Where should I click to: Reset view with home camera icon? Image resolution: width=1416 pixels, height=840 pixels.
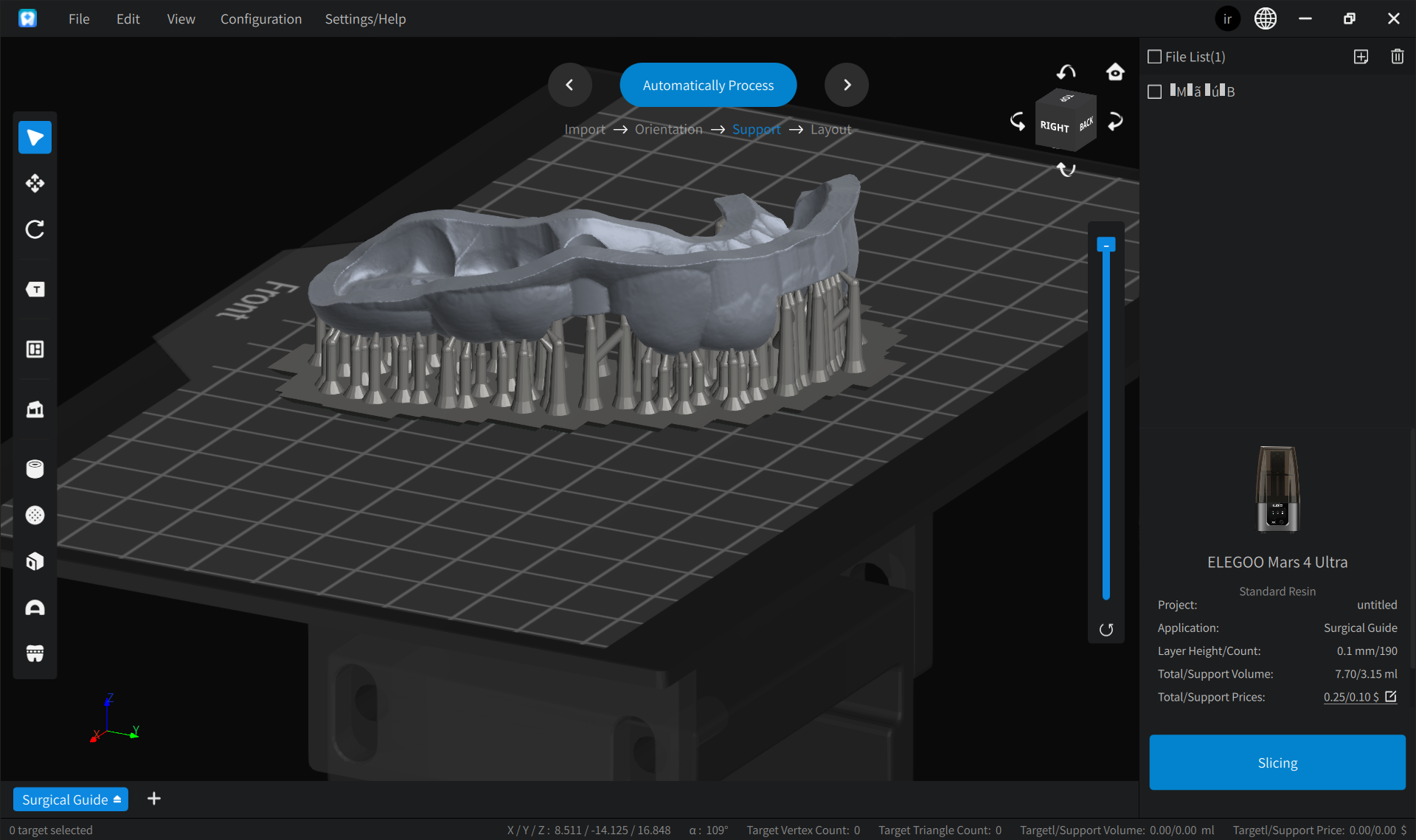pos(1115,72)
